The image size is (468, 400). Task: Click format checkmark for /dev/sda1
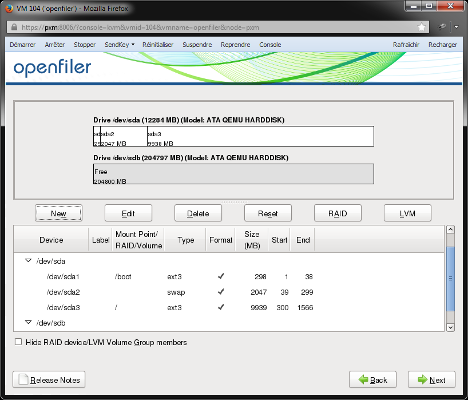tap(221, 276)
